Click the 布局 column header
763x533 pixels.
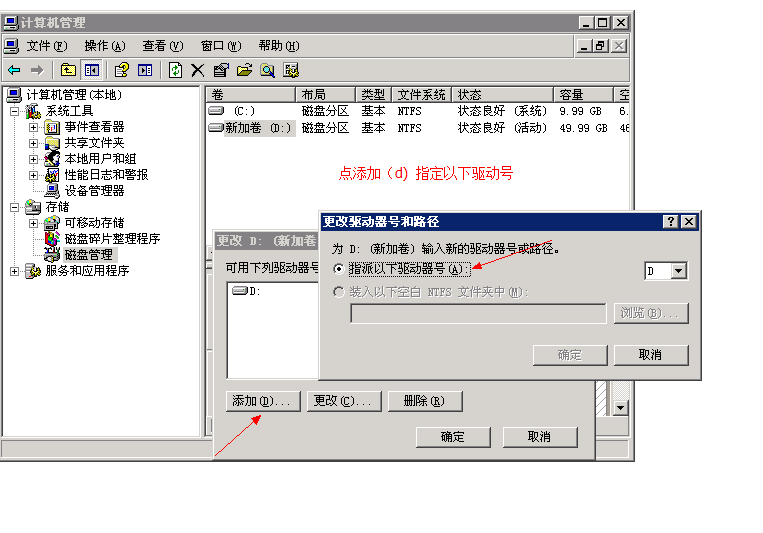coord(326,94)
